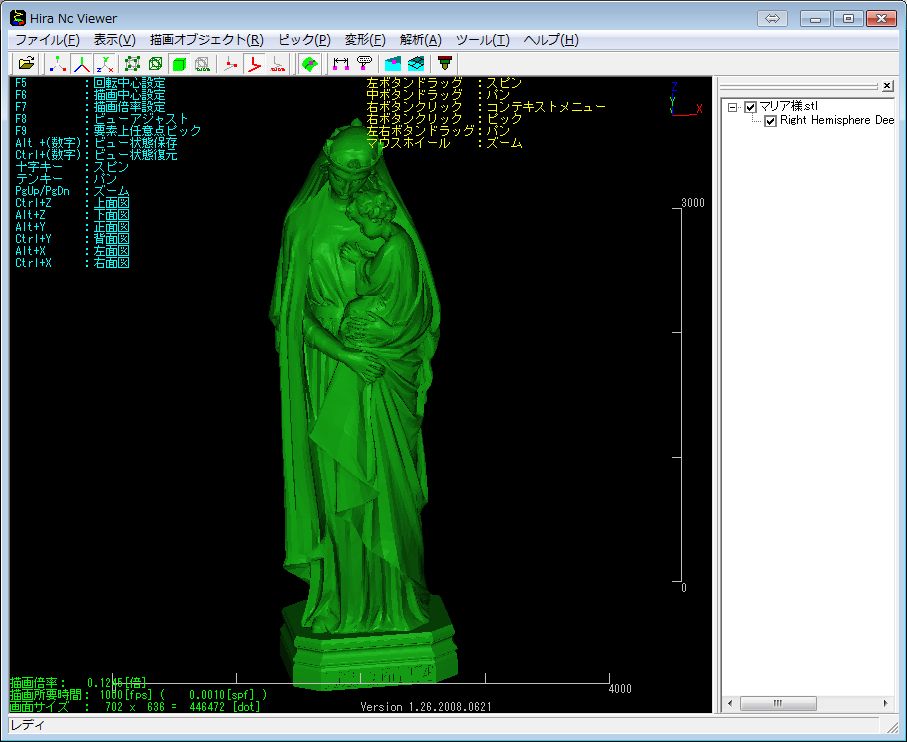Image resolution: width=907 pixels, height=742 pixels.
Task: Click the colored-dots axis display icon
Action: (x=57, y=64)
